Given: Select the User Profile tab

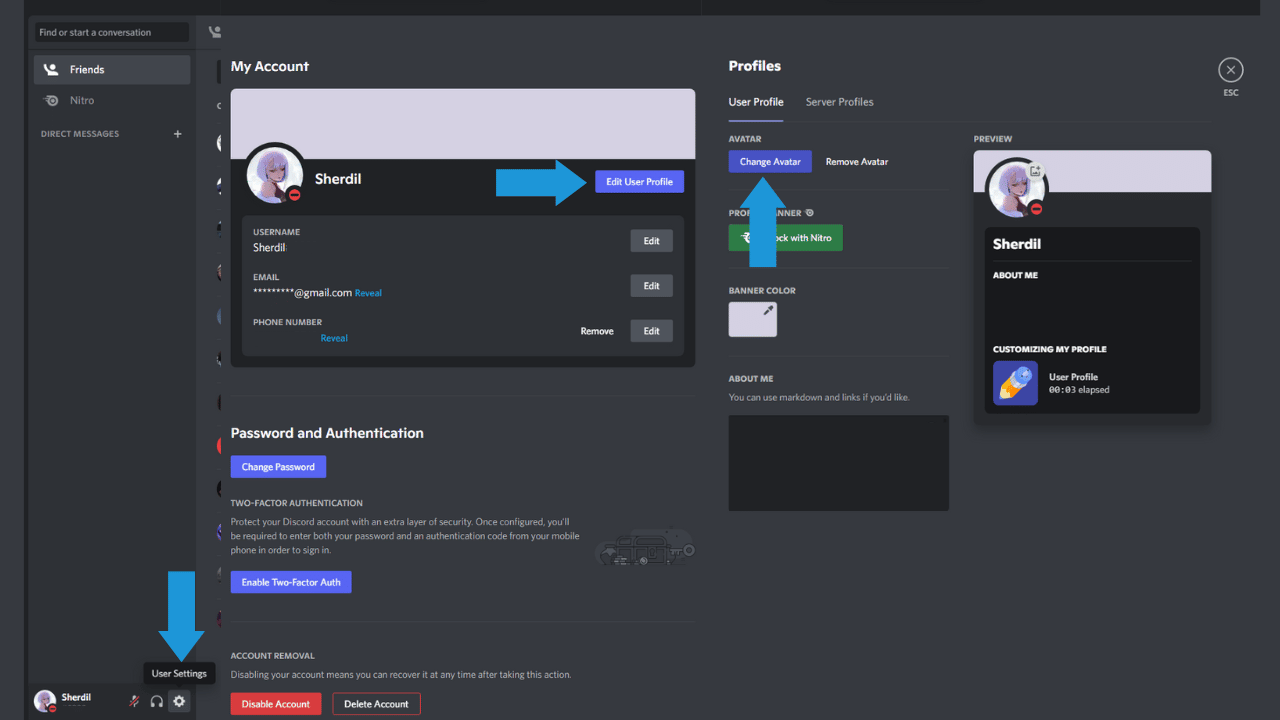Looking at the screenshot, I should 756,101.
